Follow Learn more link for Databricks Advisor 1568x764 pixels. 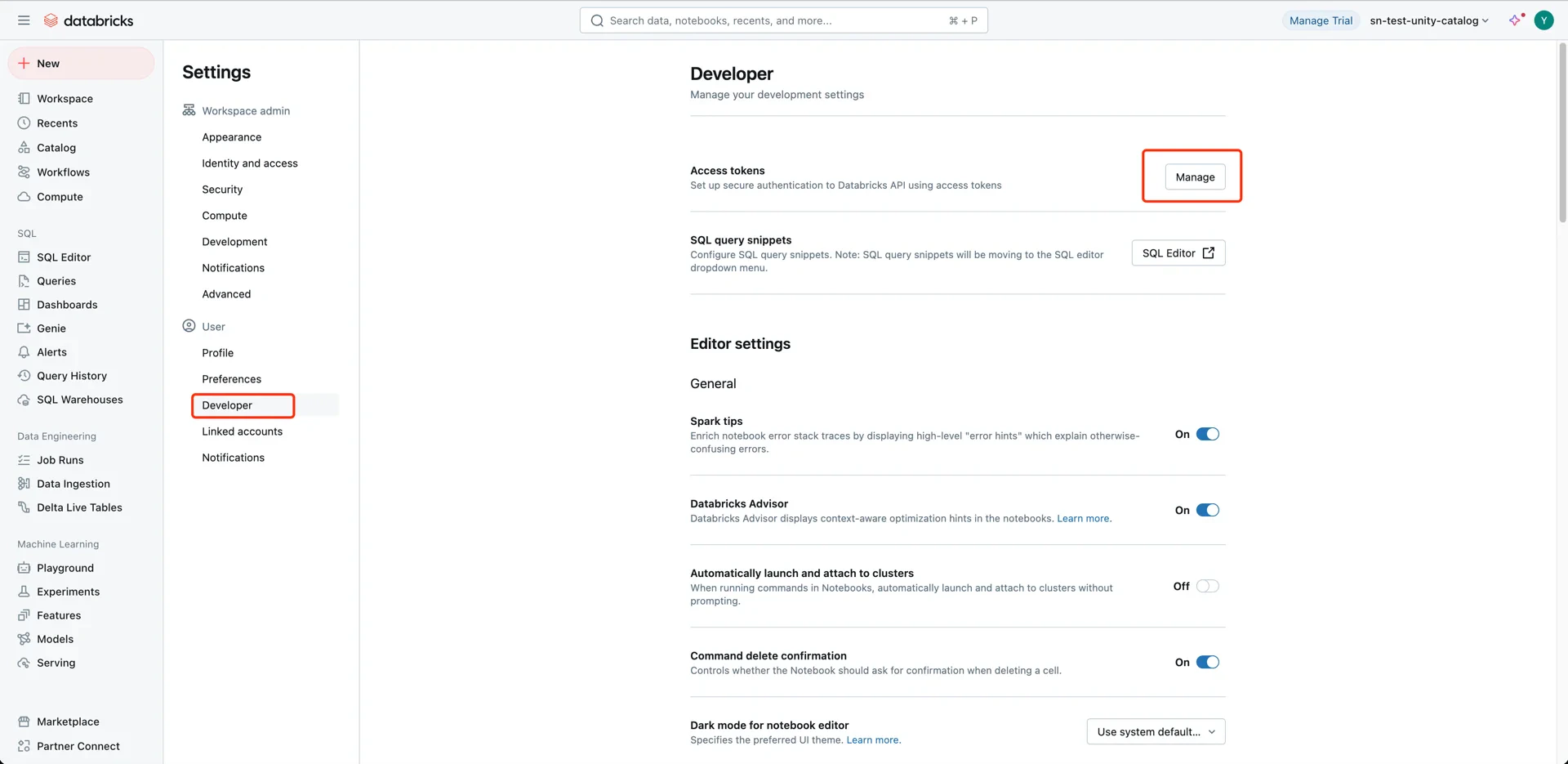(1084, 518)
